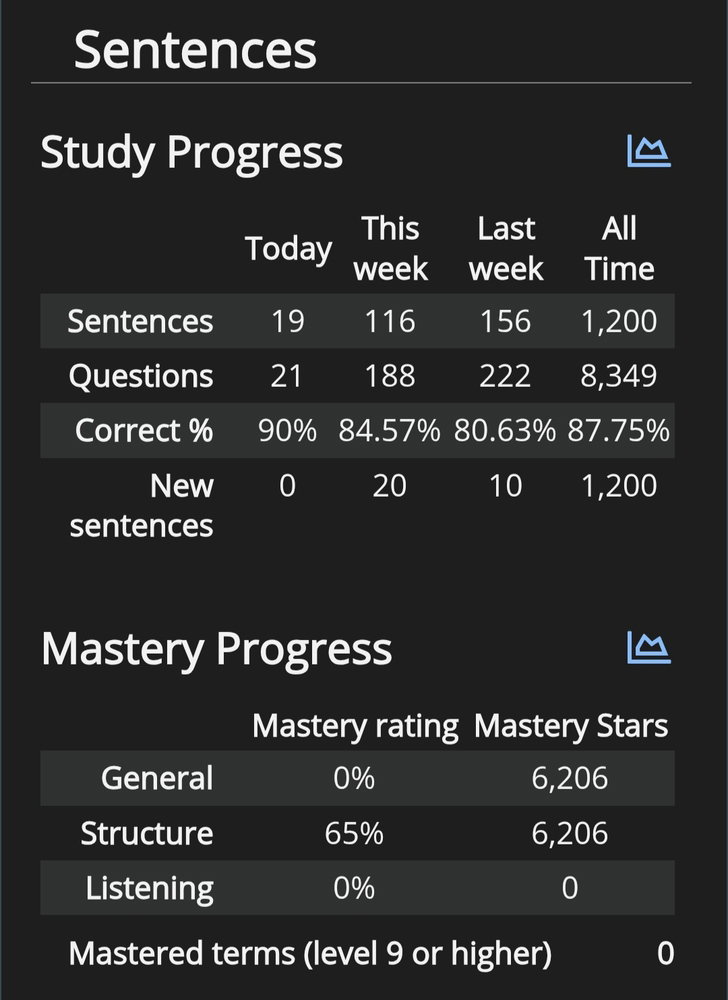This screenshot has height=1000, width=728.
Task: Click the Mastered terms level 9 row
Action: coord(371,954)
